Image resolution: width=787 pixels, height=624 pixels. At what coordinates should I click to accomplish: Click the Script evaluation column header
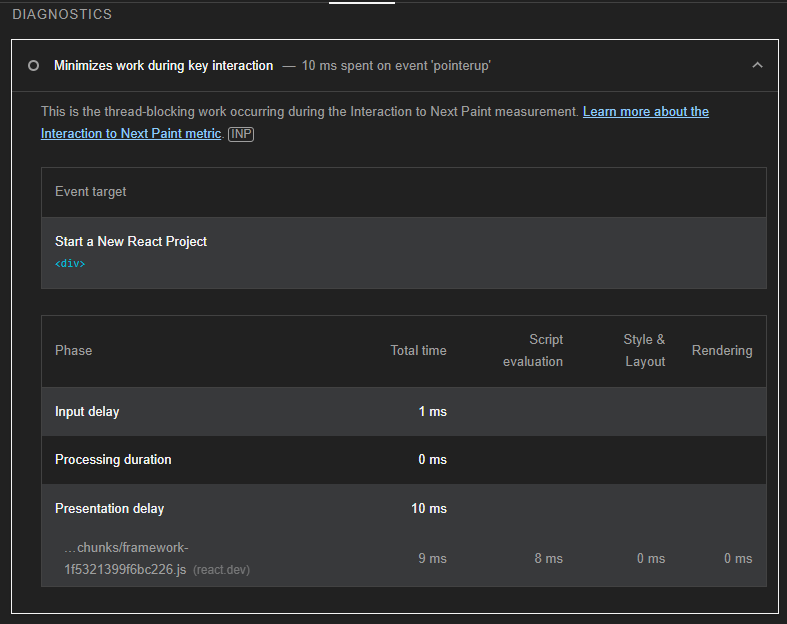533,351
